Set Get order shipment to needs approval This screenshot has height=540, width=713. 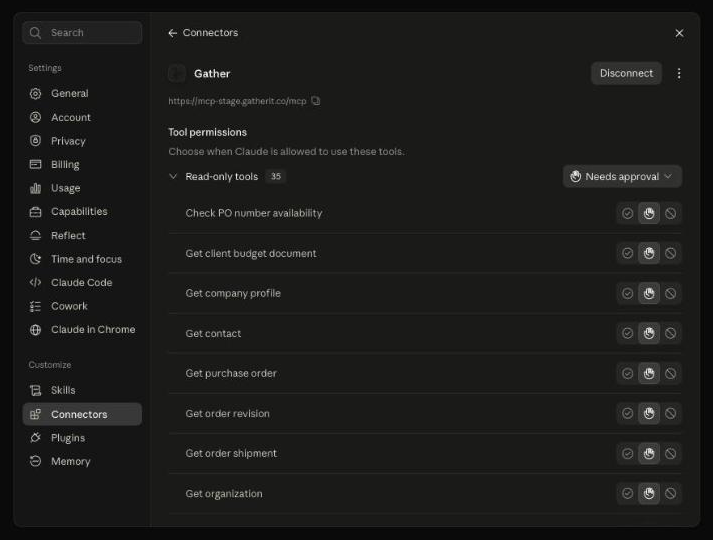pyautogui.click(x=649, y=453)
